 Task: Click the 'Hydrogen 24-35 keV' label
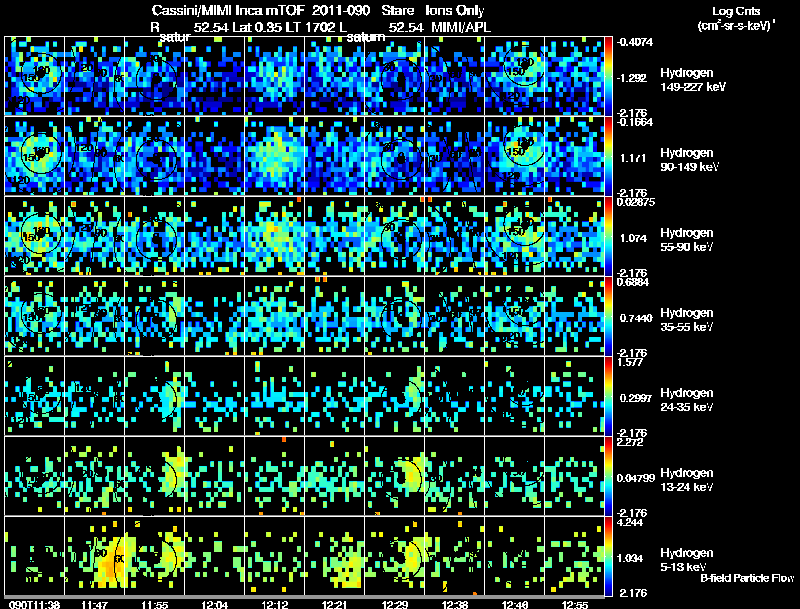(687, 400)
